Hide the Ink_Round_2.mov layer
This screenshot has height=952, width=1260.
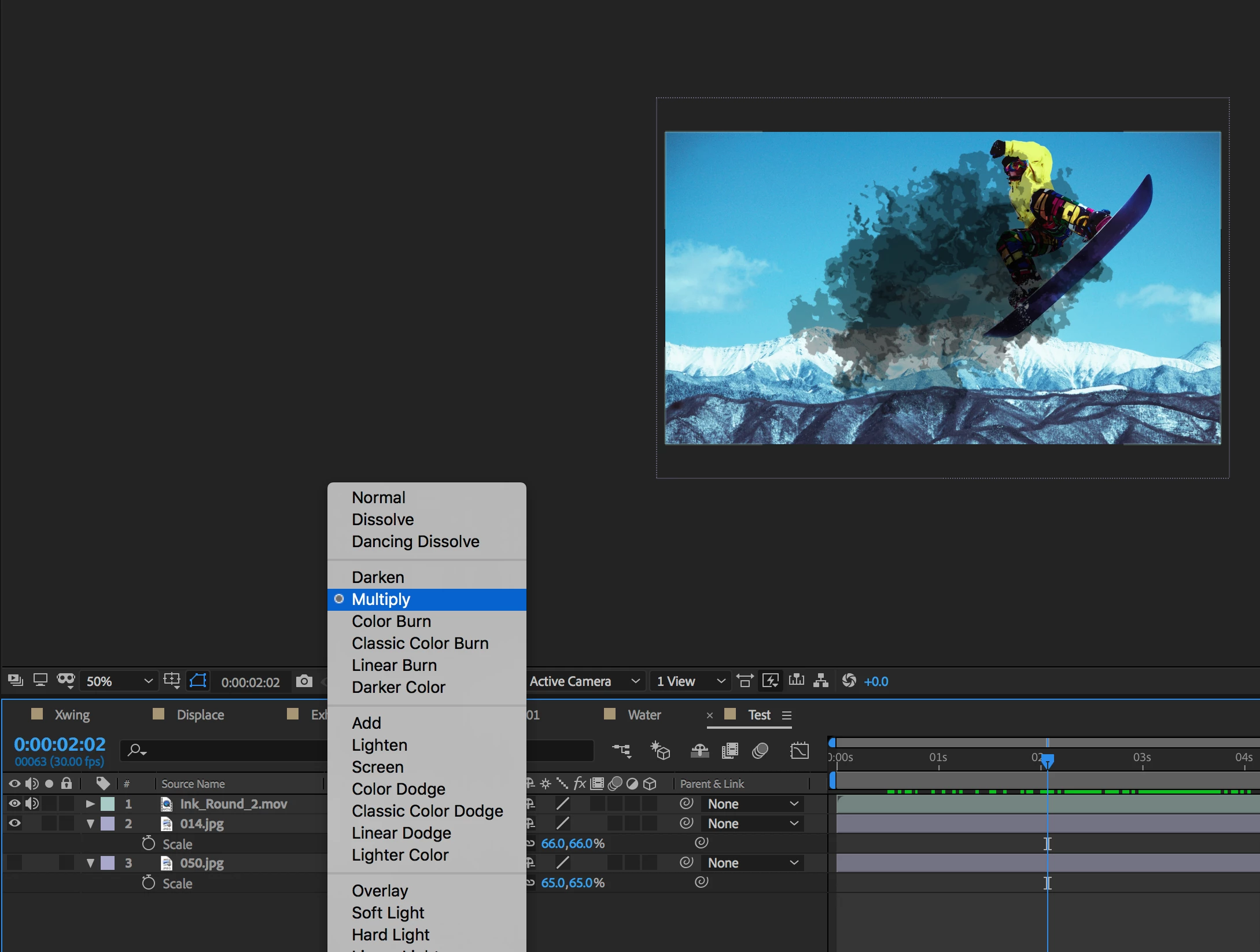click(x=14, y=803)
